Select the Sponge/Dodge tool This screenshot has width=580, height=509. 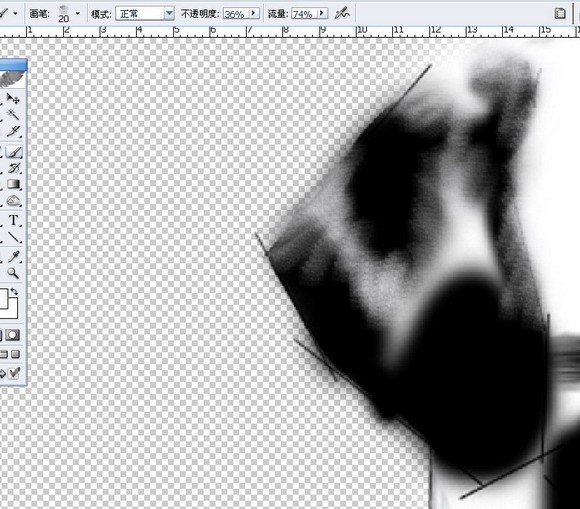click(14, 200)
